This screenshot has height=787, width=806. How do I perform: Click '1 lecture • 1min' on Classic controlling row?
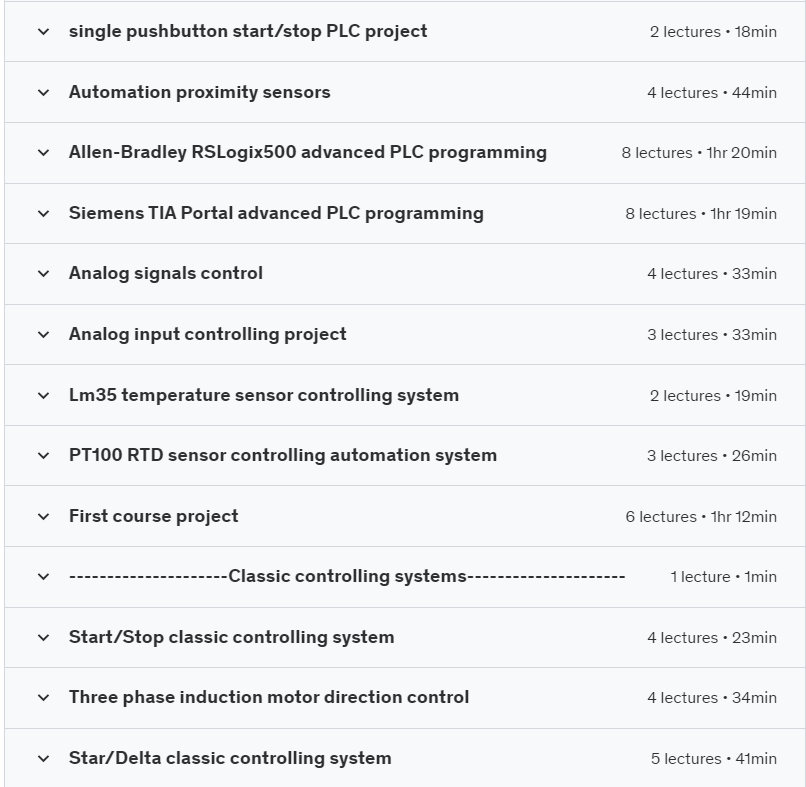(723, 577)
